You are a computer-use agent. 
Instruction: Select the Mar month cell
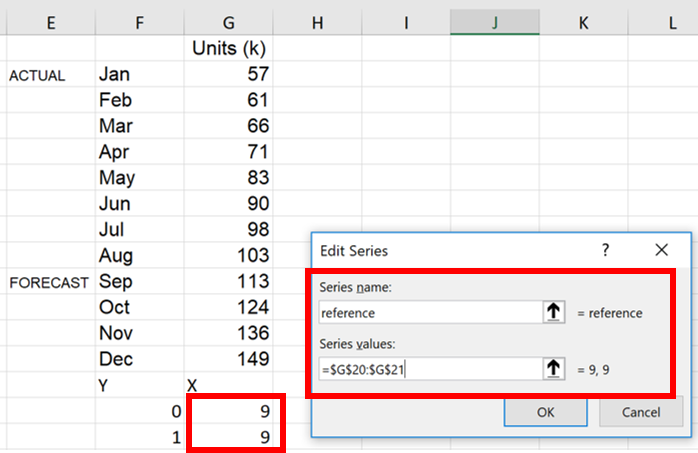(139, 126)
